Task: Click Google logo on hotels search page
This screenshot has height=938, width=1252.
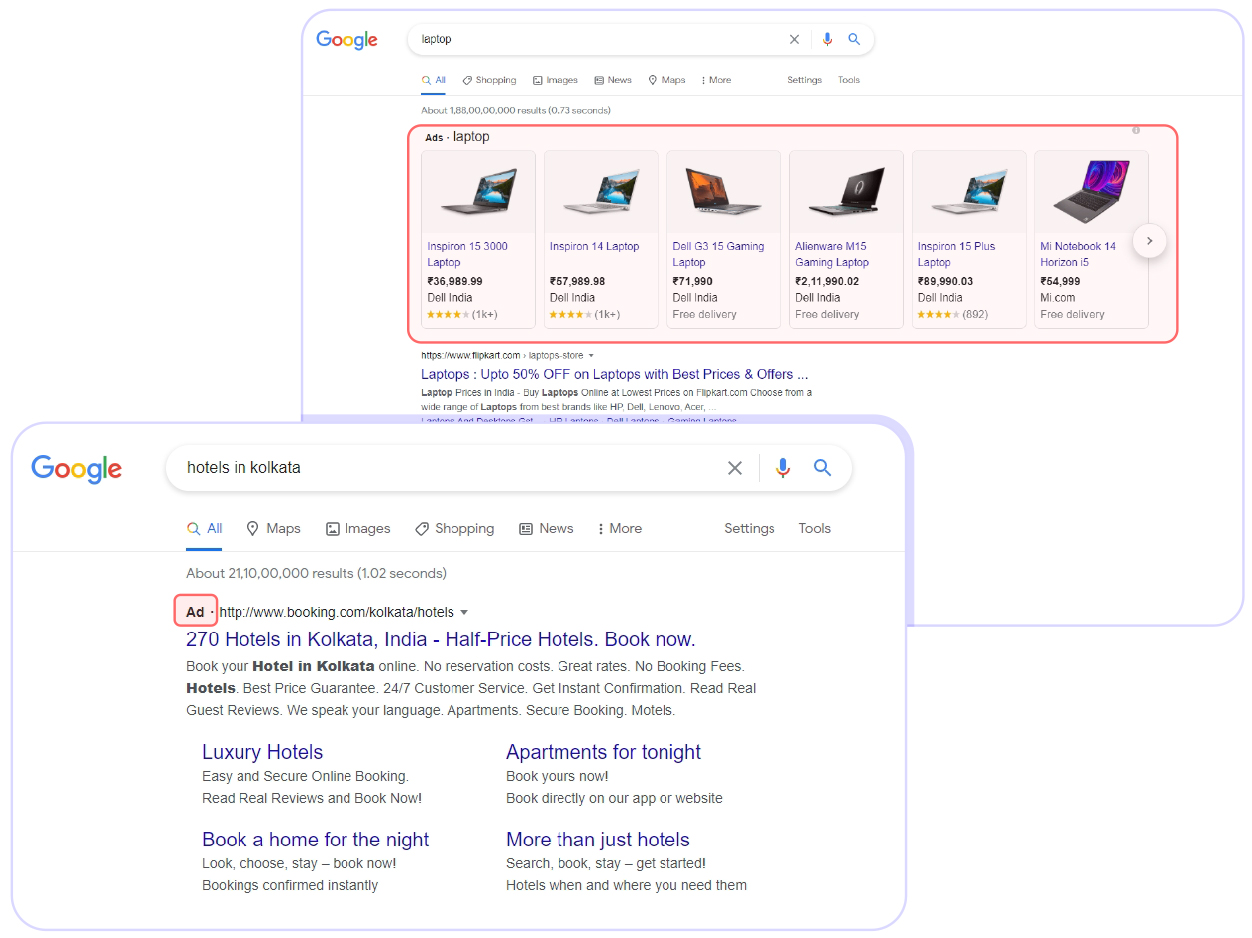Action: (76, 468)
